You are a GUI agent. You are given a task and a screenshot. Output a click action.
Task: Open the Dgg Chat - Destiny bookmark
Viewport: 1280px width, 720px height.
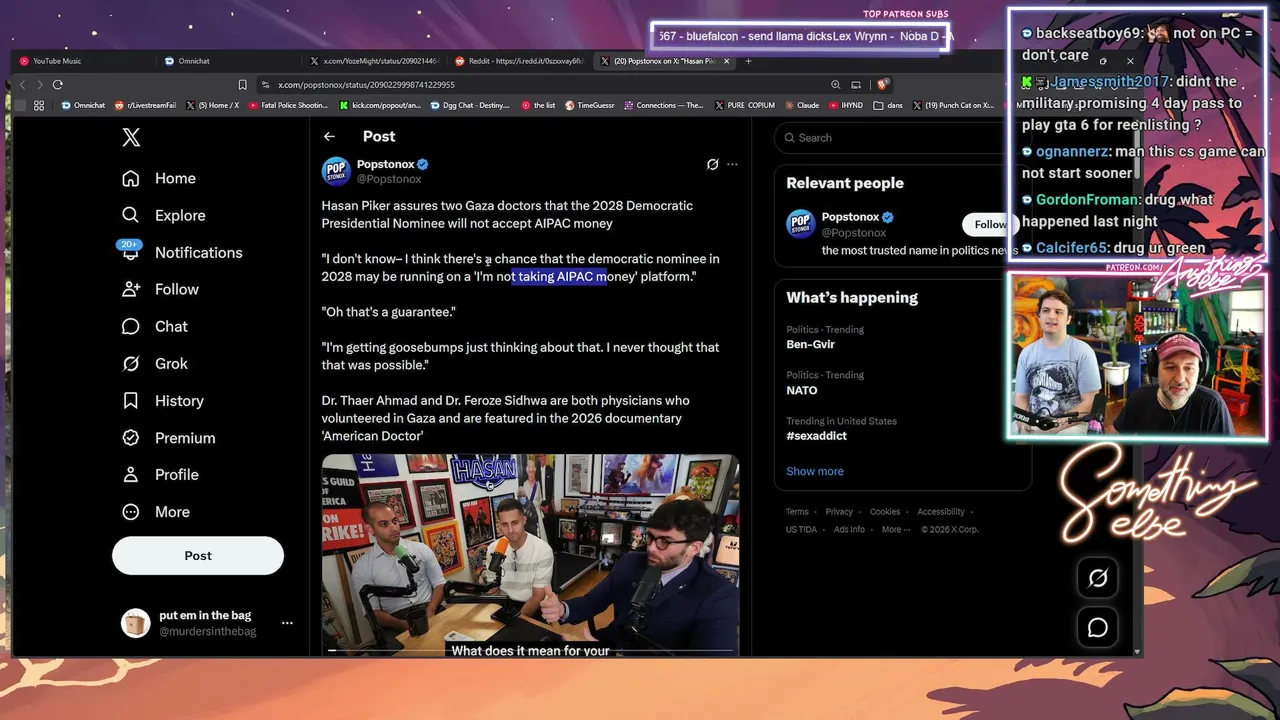pyautogui.click(x=470, y=105)
